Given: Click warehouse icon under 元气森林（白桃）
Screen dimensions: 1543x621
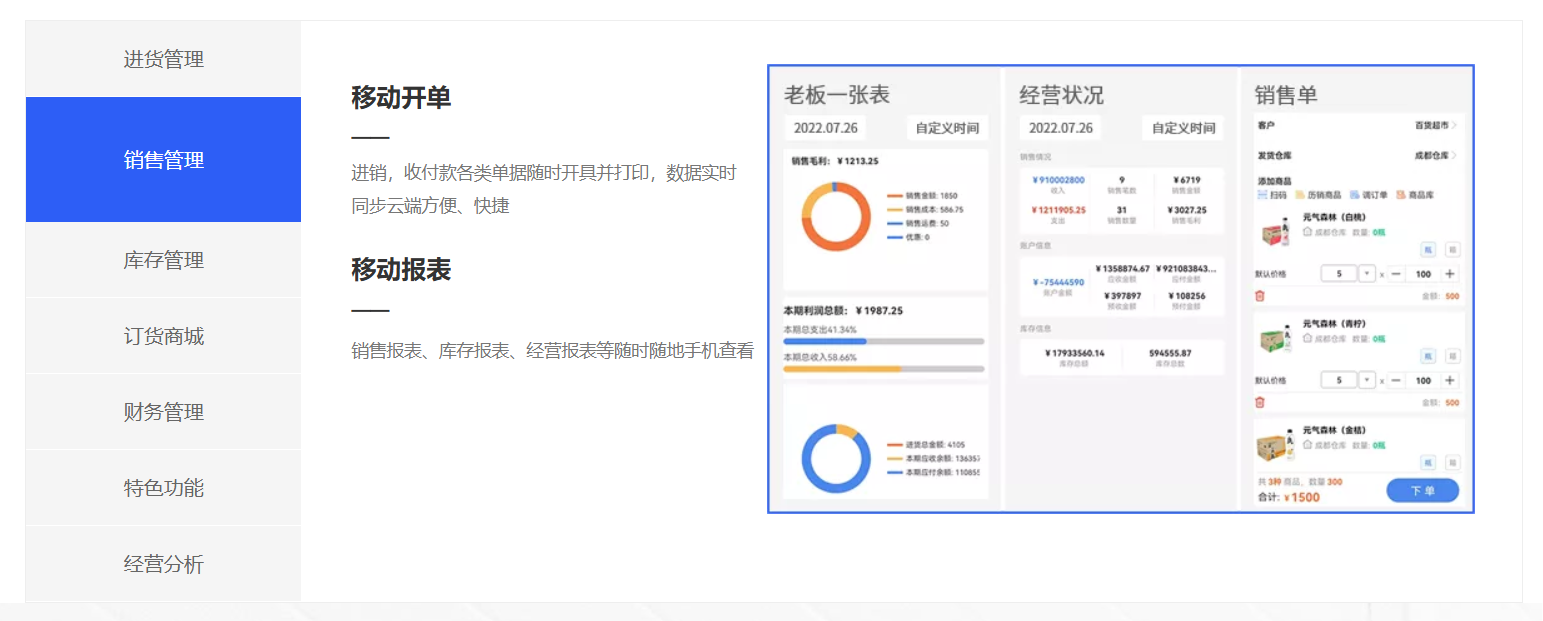Looking at the screenshot, I should (x=1307, y=231).
